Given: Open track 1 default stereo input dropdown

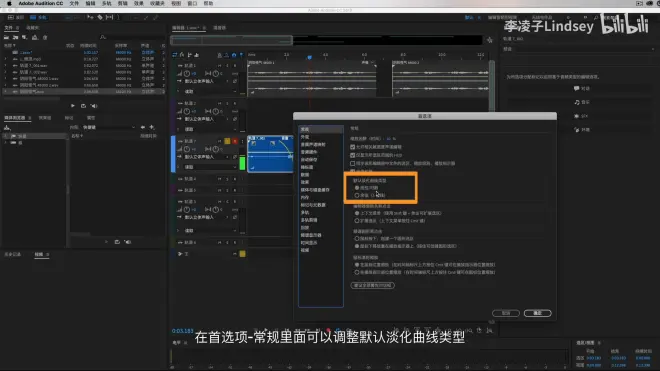Looking at the screenshot, I should coord(207,81).
